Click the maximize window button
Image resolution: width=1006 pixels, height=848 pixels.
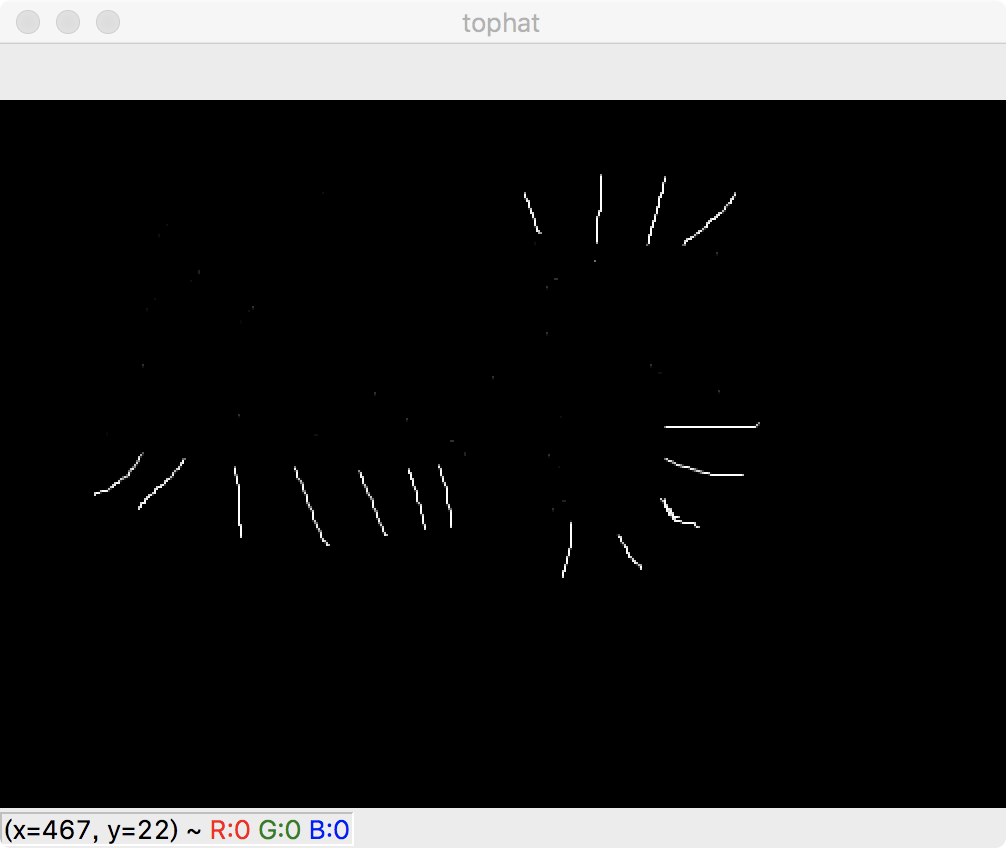(108, 22)
